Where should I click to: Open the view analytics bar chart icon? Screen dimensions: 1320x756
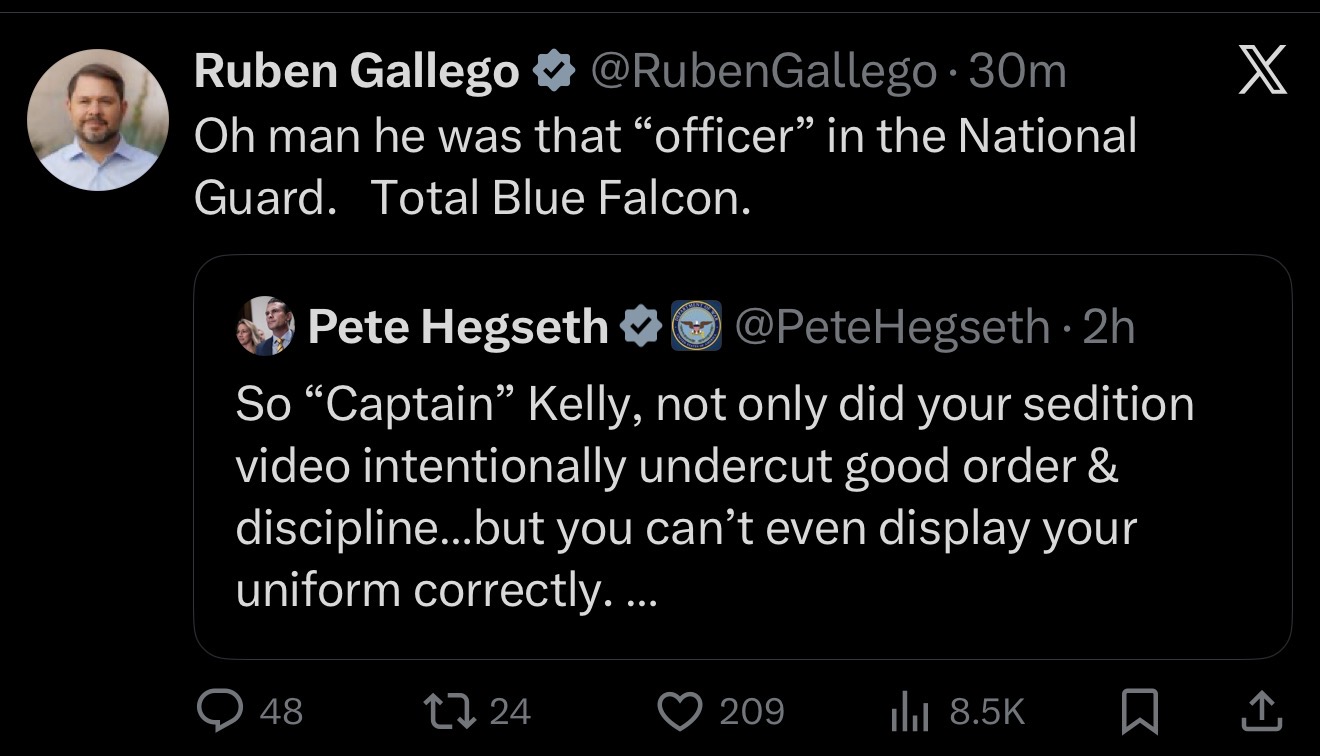tap(910, 712)
